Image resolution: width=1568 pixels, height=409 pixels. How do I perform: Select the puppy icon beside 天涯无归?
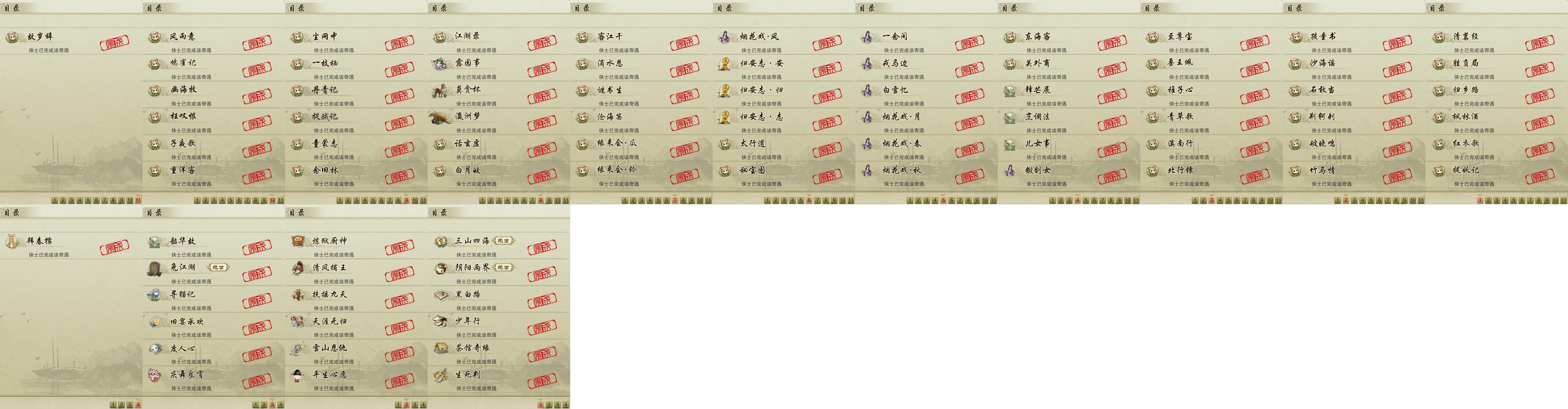tap(298, 321)
